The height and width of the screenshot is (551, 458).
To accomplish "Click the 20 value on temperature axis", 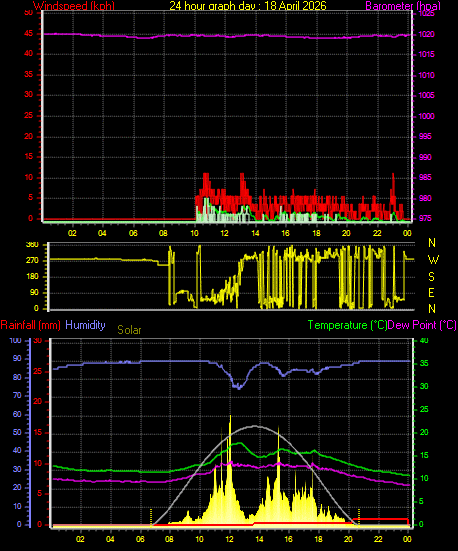I will 424,433.
